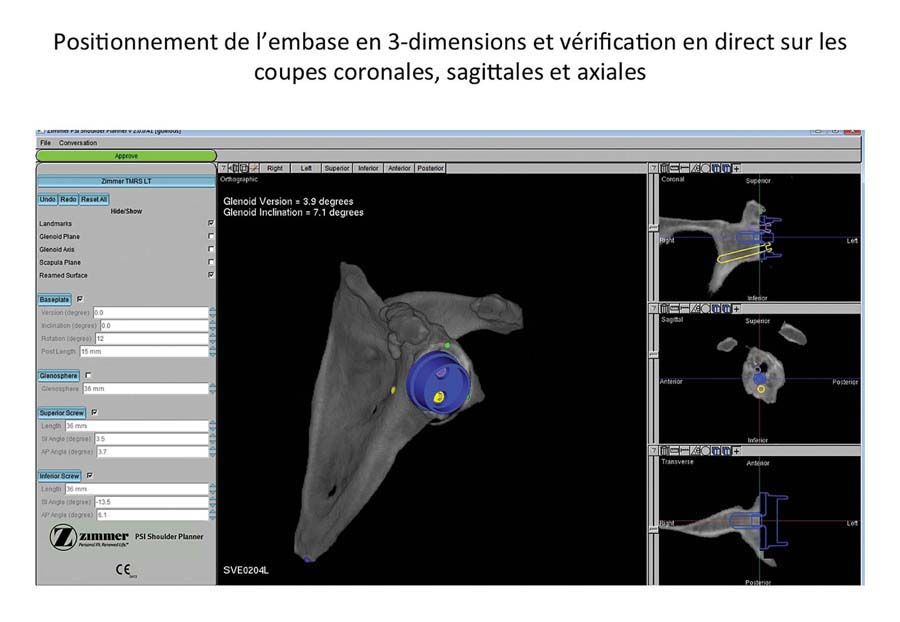Check the Glenosphere checkbox
This screenshot has height=622, width=900.
(88, 375)
